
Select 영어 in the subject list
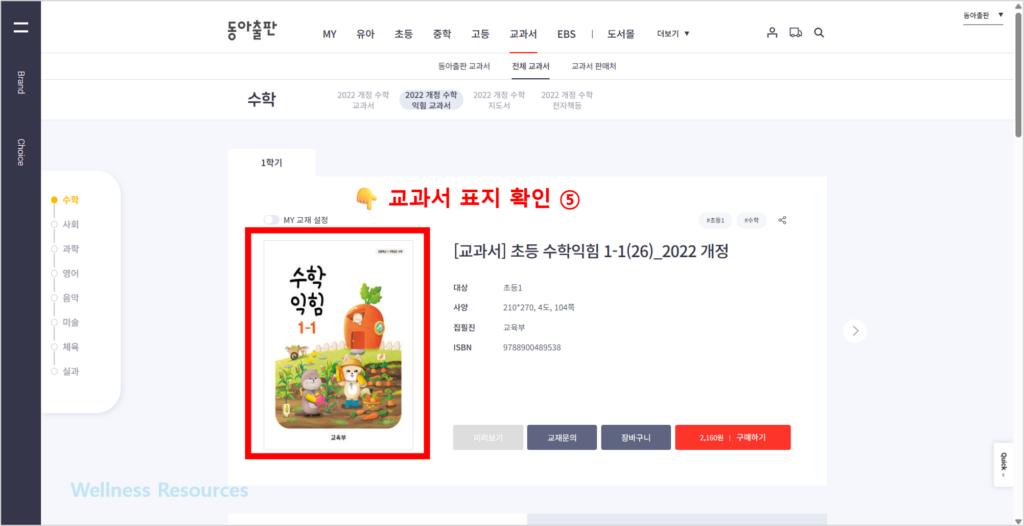pyautogui.click(x=71, y=273)
